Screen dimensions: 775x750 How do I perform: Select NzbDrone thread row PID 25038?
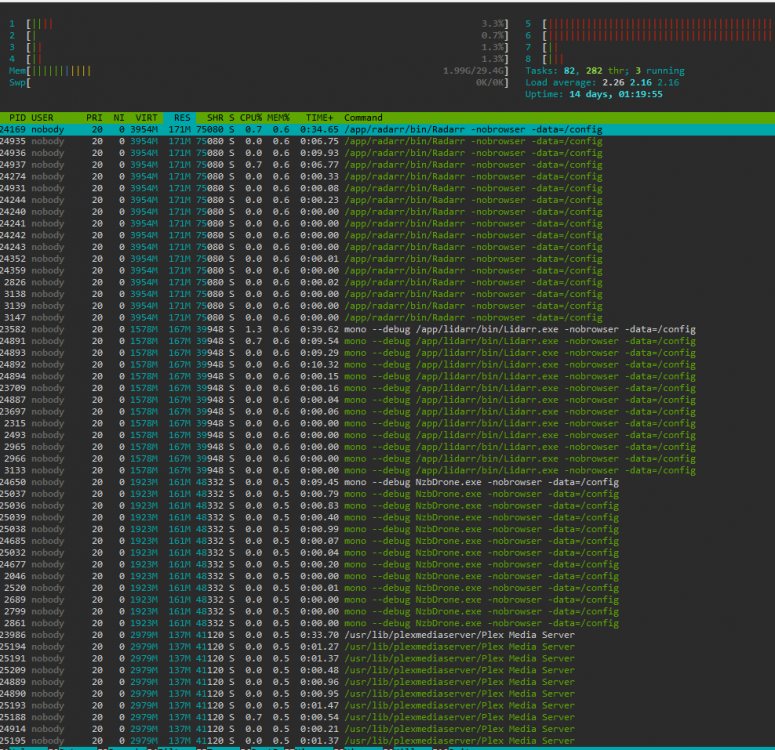[388, 529]
